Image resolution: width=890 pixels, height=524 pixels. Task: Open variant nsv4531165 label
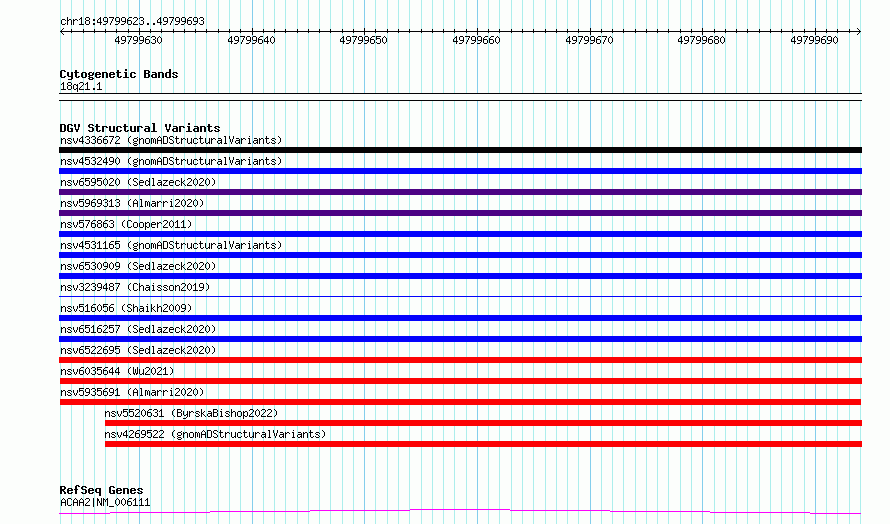171,245
